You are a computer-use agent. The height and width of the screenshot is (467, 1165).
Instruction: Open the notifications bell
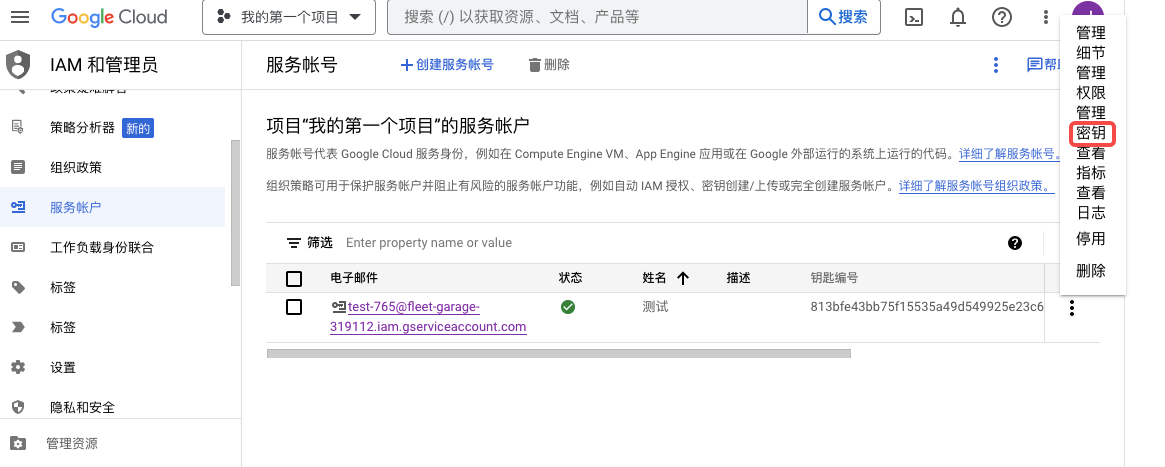[x=957, y=17]
